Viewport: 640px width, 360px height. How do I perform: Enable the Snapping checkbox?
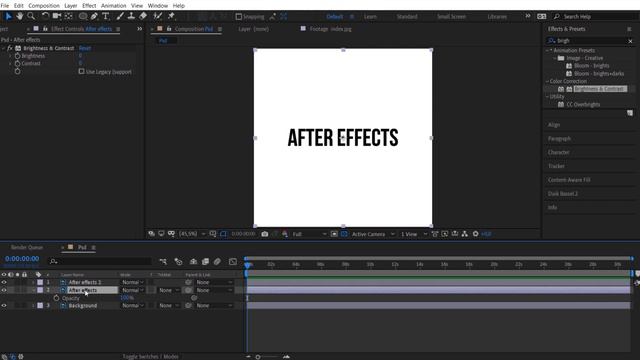(x=239, y=17)
